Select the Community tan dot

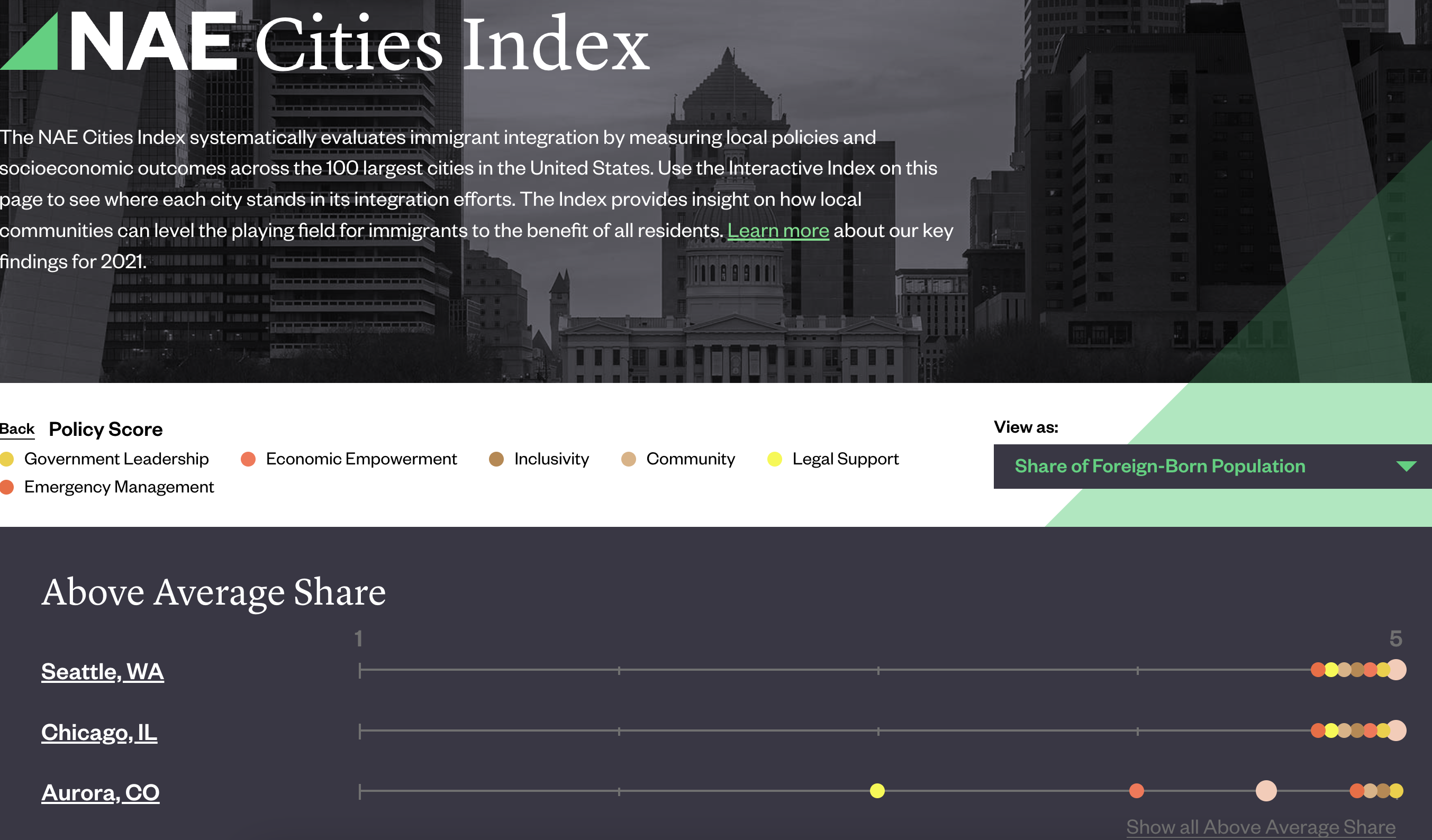point(629,459)
